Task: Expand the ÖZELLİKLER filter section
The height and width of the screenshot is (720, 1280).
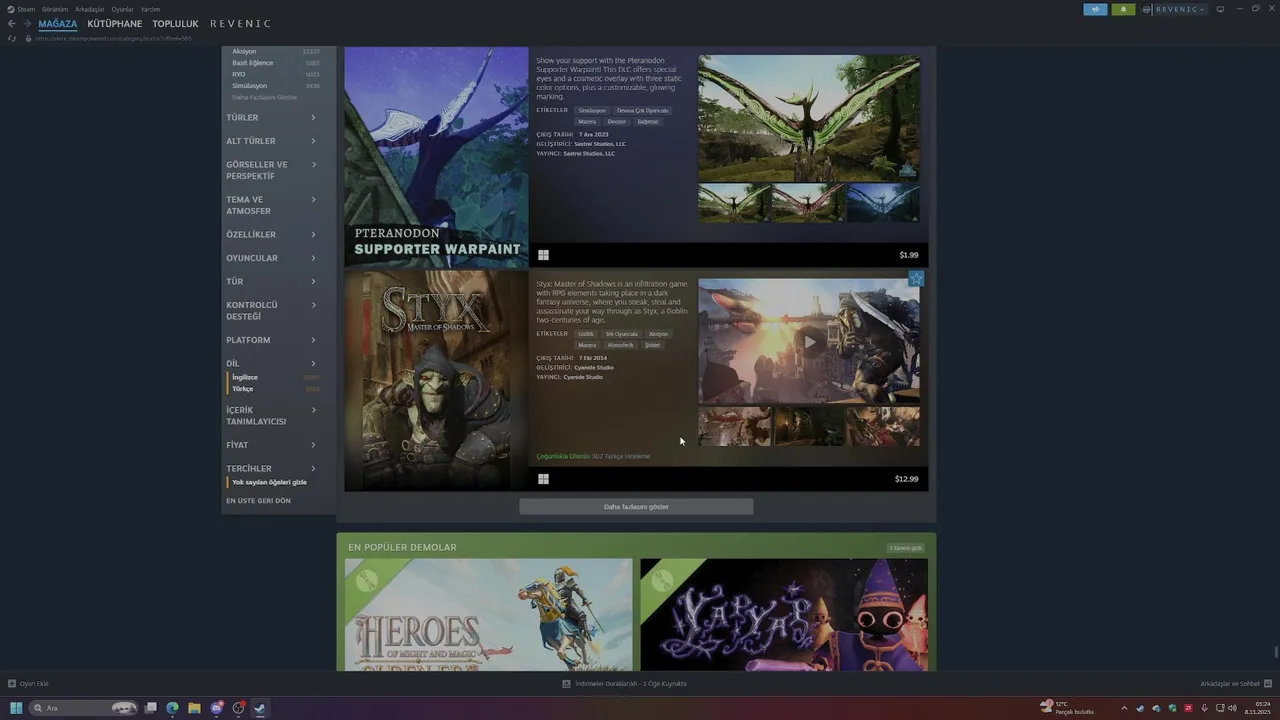Action: pyautogui.click(x=271, y=234)
